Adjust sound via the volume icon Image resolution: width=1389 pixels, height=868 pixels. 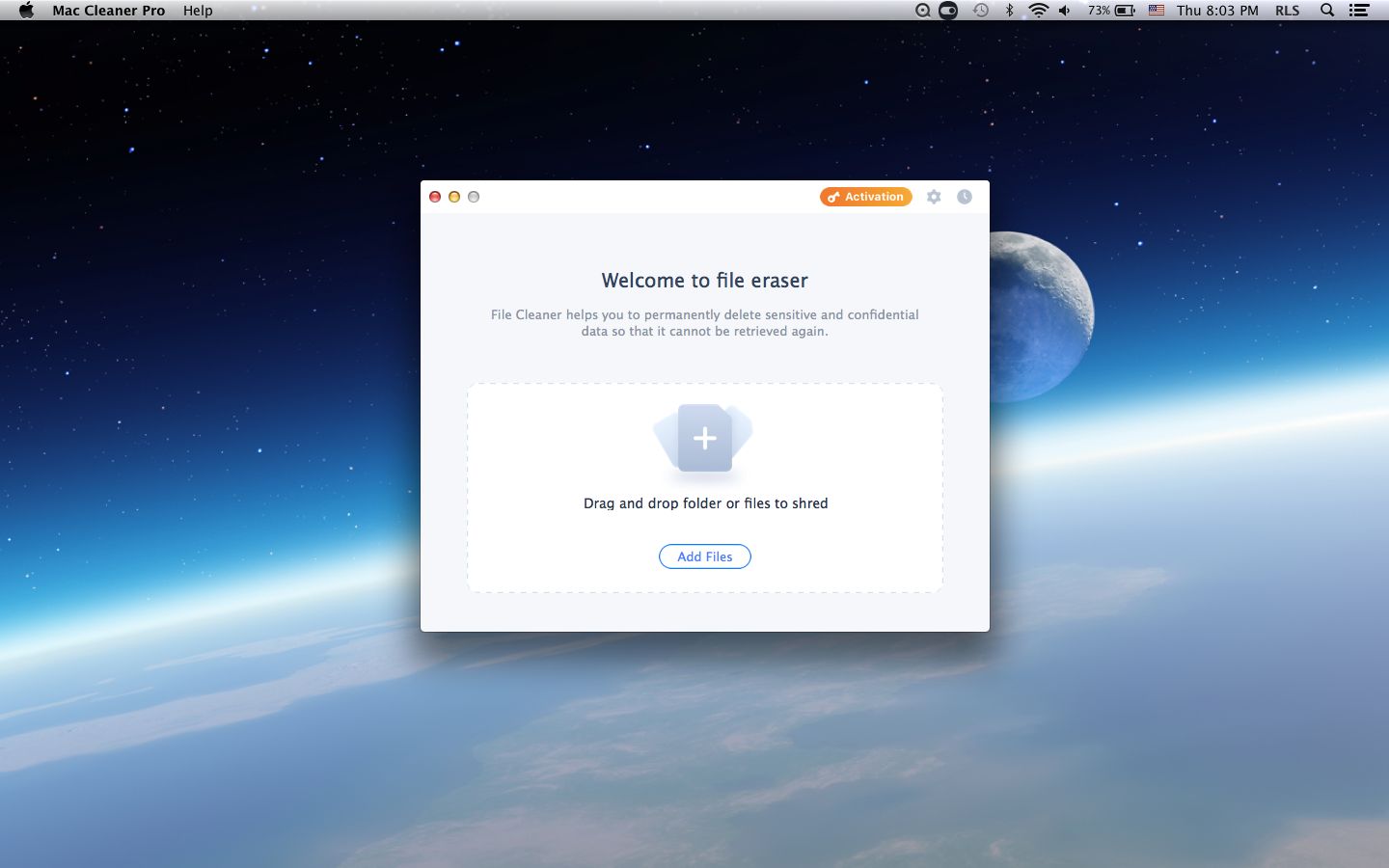pyautogui.click(x=1065, y=11)
